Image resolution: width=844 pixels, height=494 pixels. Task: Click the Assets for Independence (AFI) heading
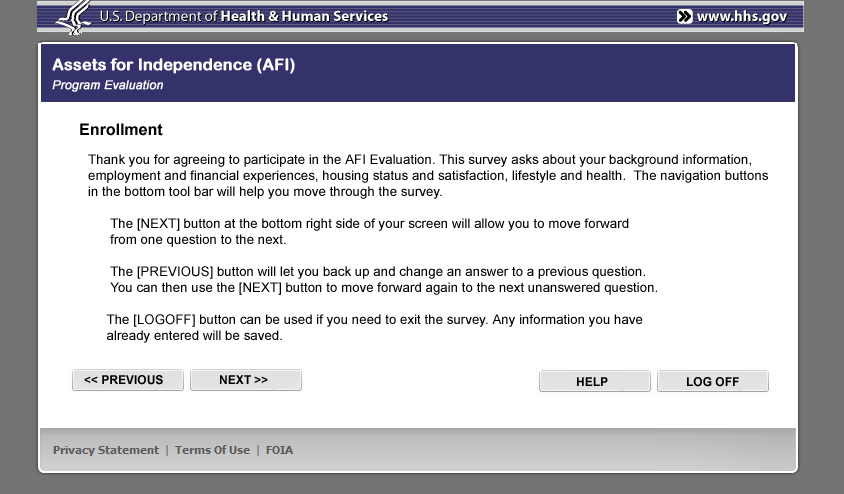[173, 65]
